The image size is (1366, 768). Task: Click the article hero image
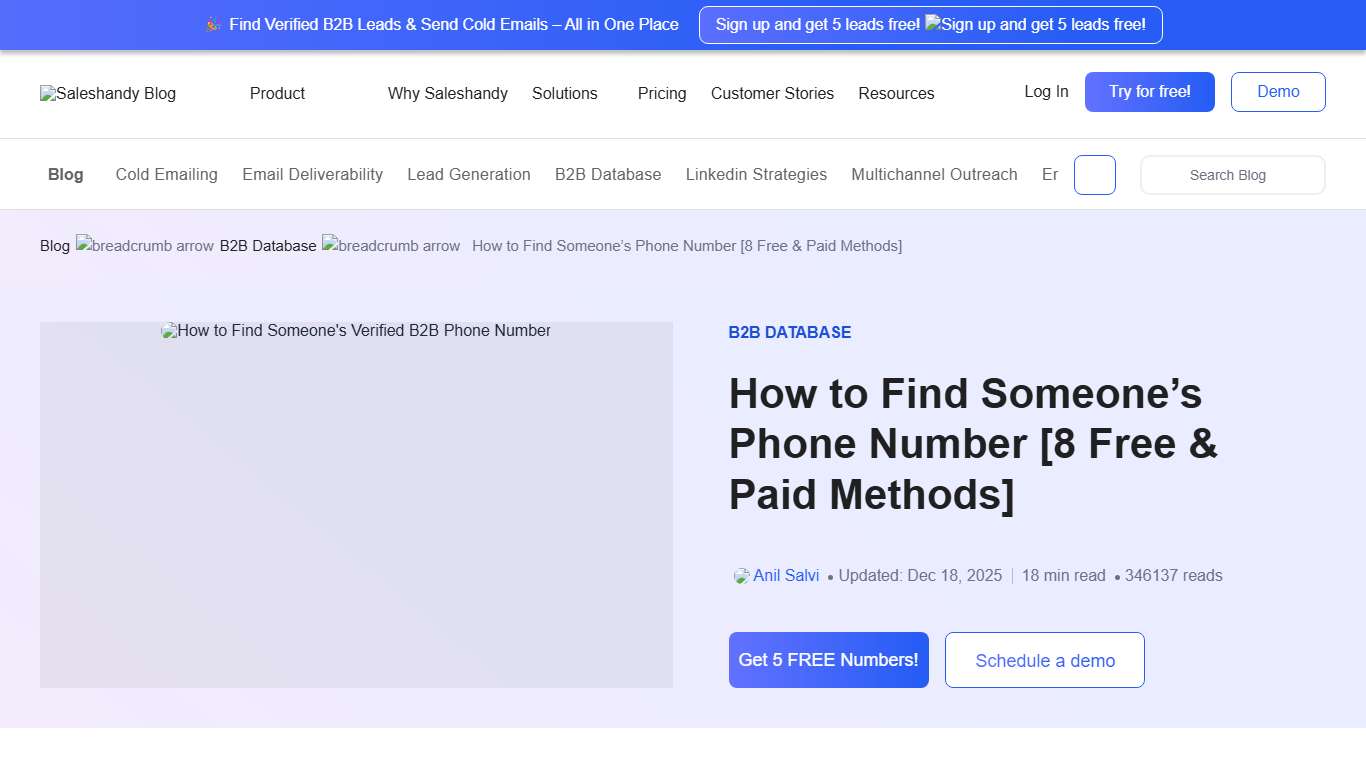[x=356, y=504]
